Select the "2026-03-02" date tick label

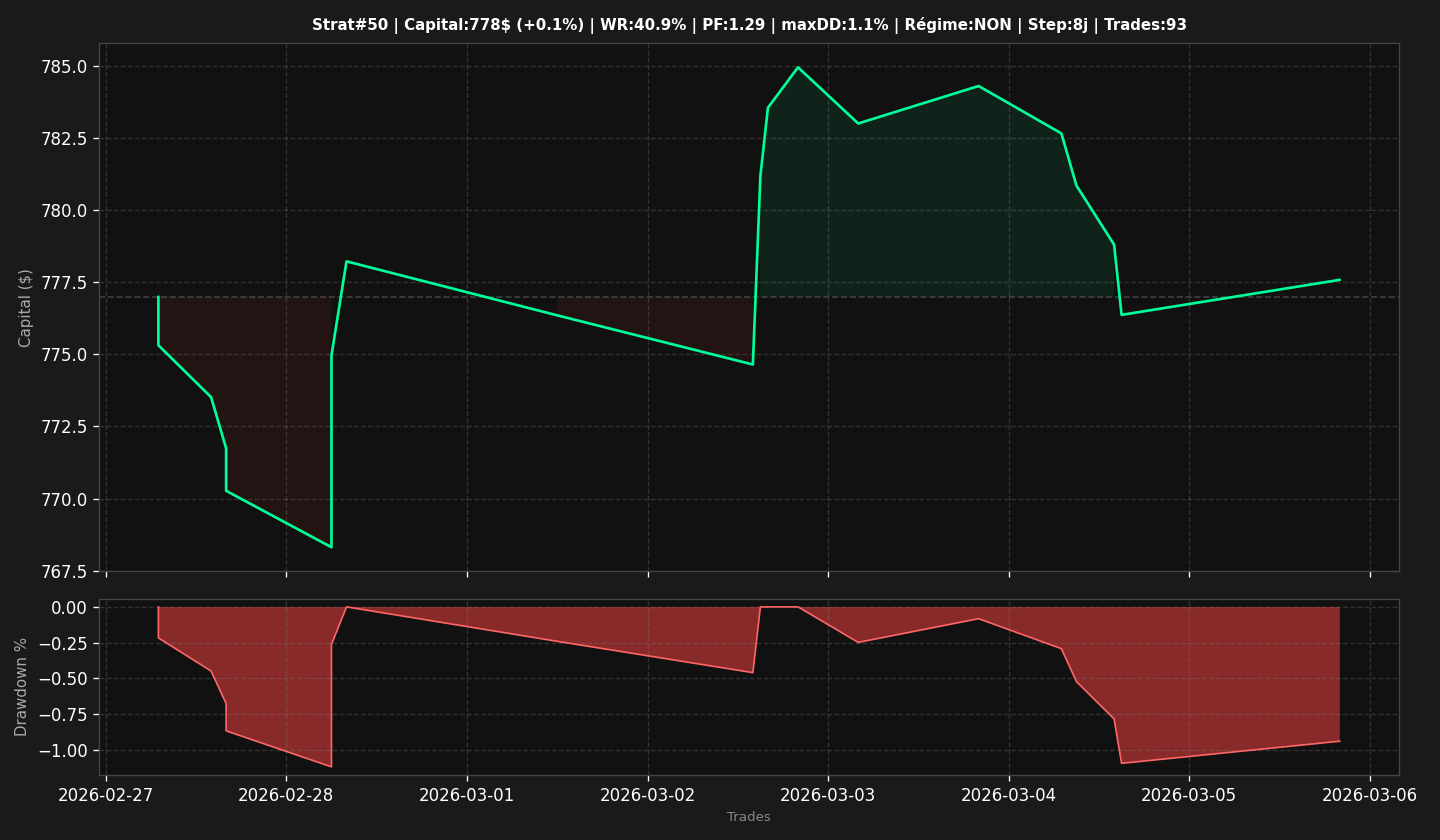(x=648, y=795)
